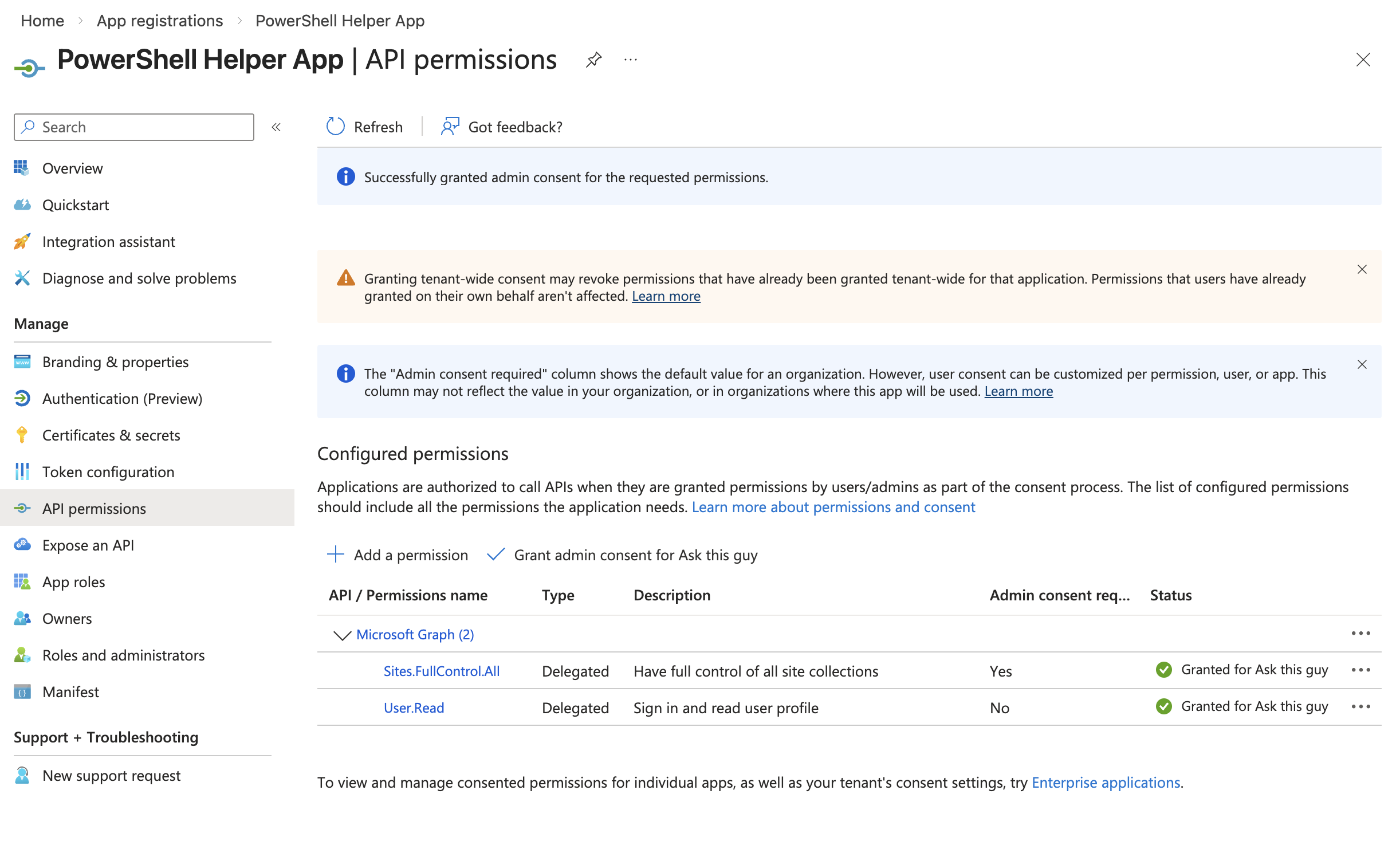Image resolution: width=1400 pixels, height=849 pixels.
Task: Click the search magnifier icon in the sidebar
Action: [28, 127]
